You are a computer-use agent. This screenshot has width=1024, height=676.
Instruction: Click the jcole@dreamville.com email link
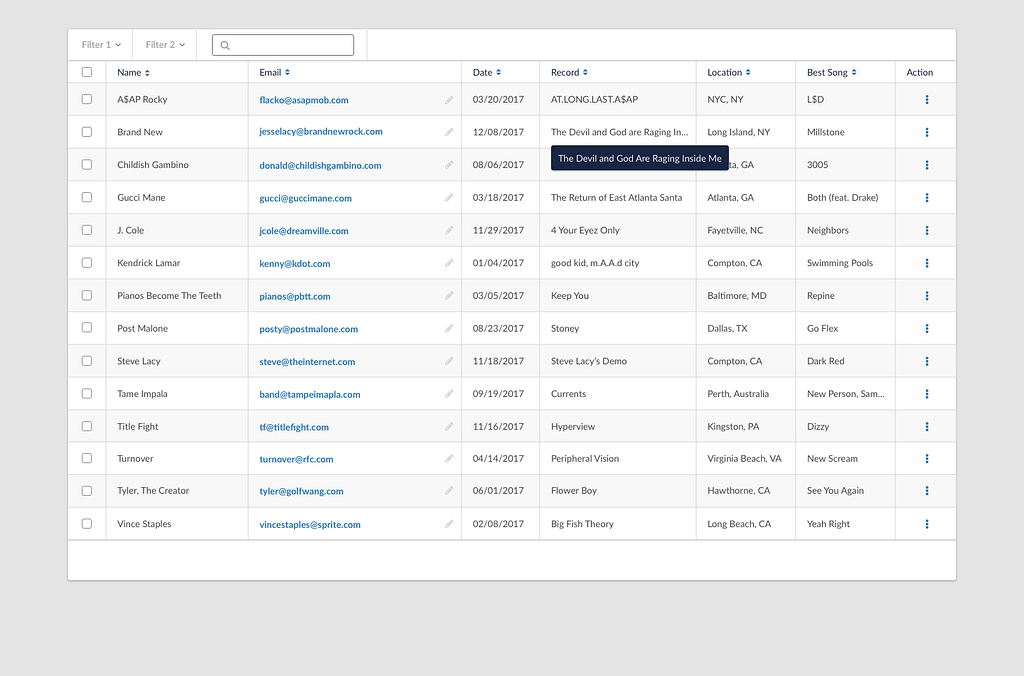pyautogui.click(x=304, y=231)
